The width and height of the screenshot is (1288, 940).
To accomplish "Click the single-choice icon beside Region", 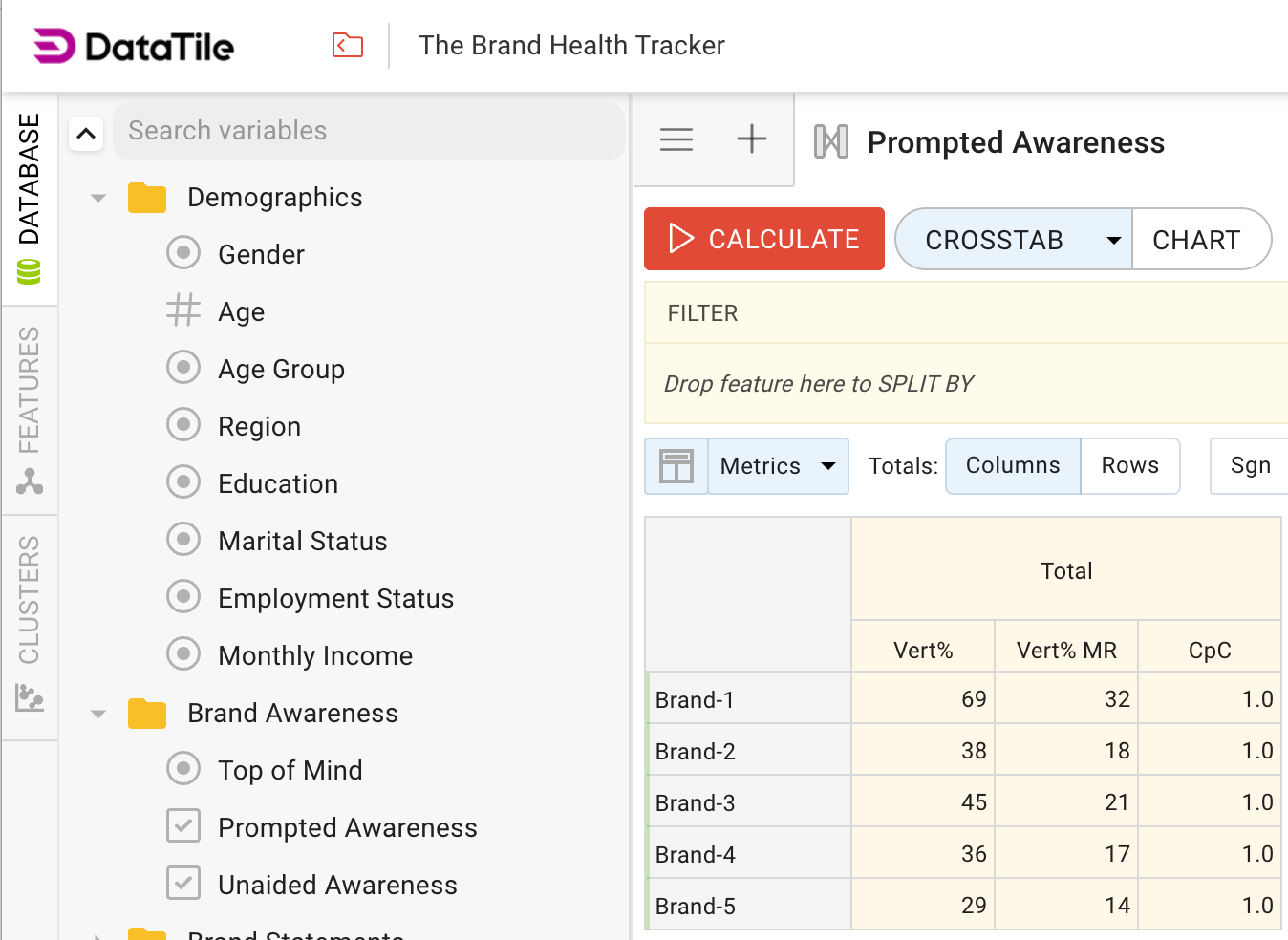I will tap(183, 425).
